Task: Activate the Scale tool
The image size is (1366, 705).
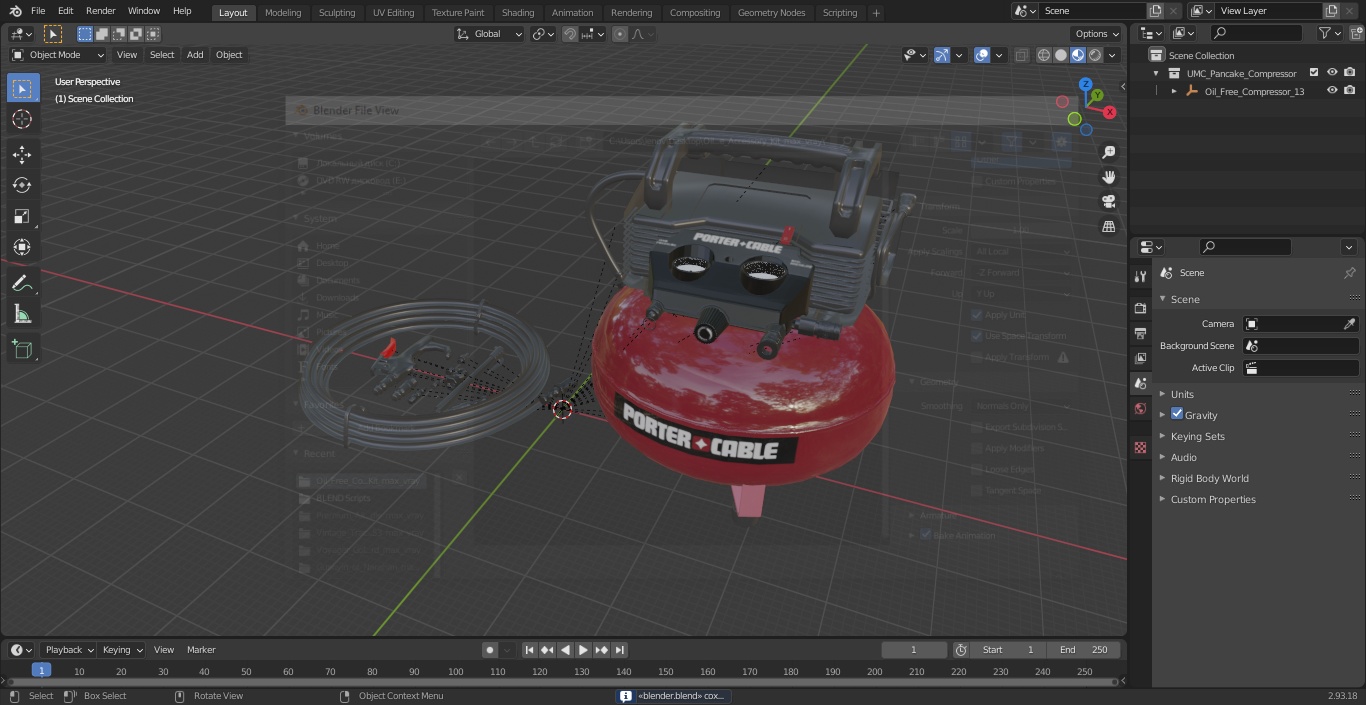Action: click(x=22, y=216)
